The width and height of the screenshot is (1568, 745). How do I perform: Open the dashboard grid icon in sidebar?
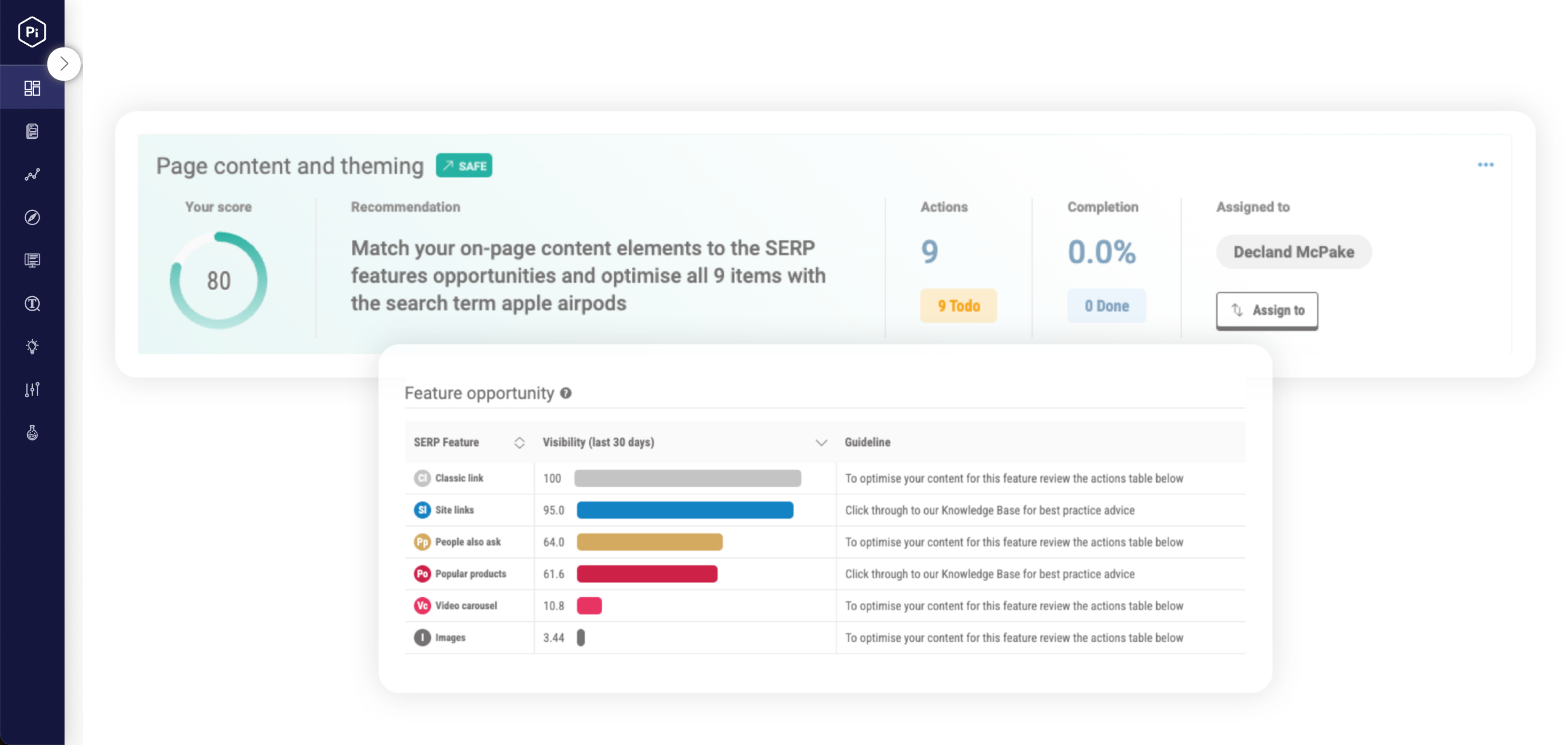32,88
